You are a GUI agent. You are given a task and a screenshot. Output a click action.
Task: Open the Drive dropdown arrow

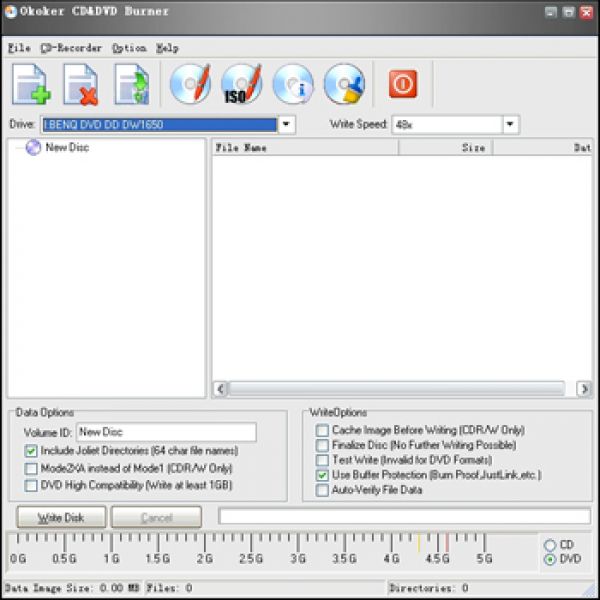click(286, 124)
